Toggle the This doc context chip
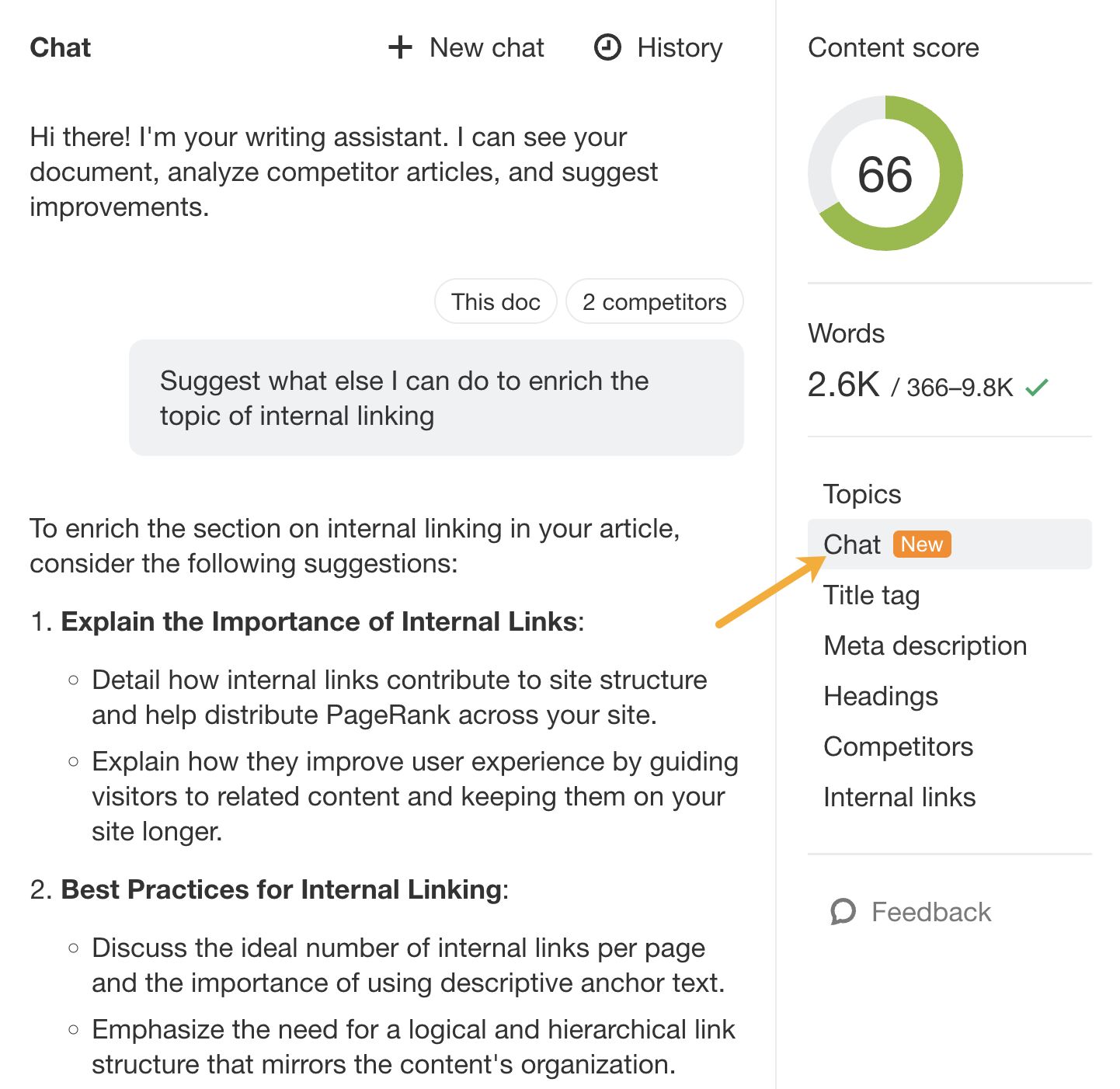This screenshot has width=1120, height=1089. (x=496, y=301)
